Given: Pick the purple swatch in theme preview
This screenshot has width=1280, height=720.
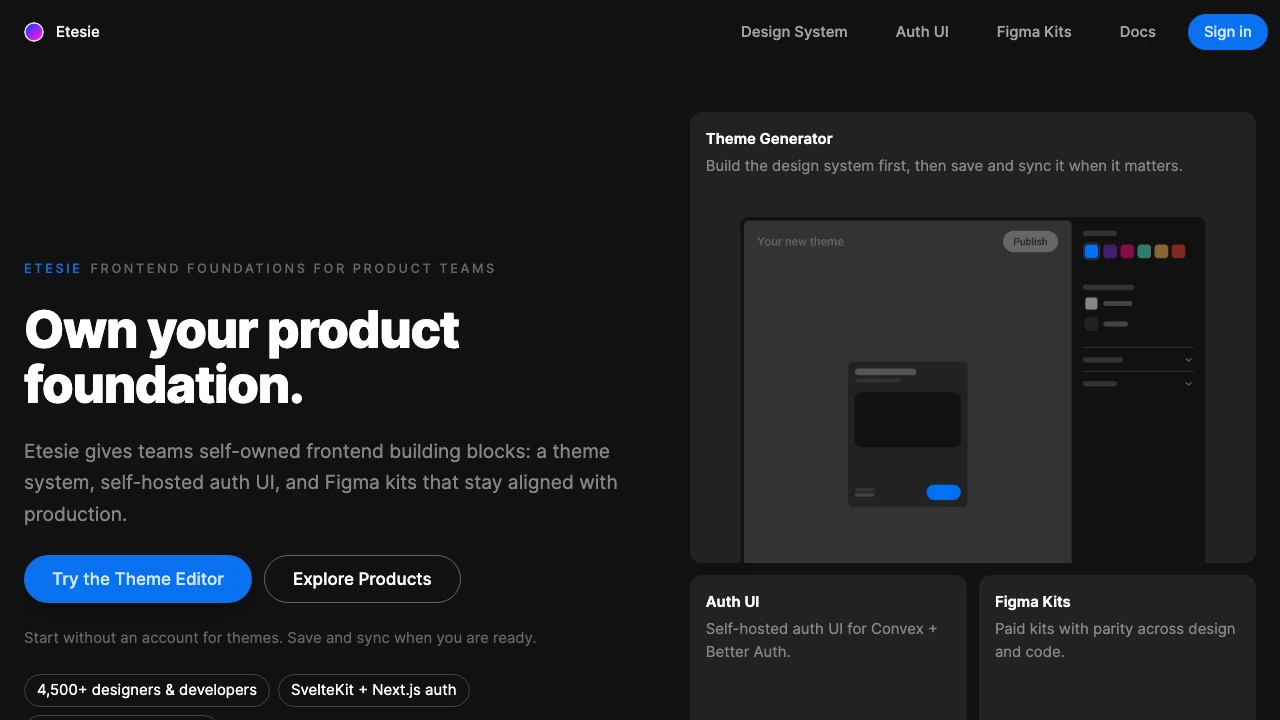Looking at the screenshot, I should 1110,252.
